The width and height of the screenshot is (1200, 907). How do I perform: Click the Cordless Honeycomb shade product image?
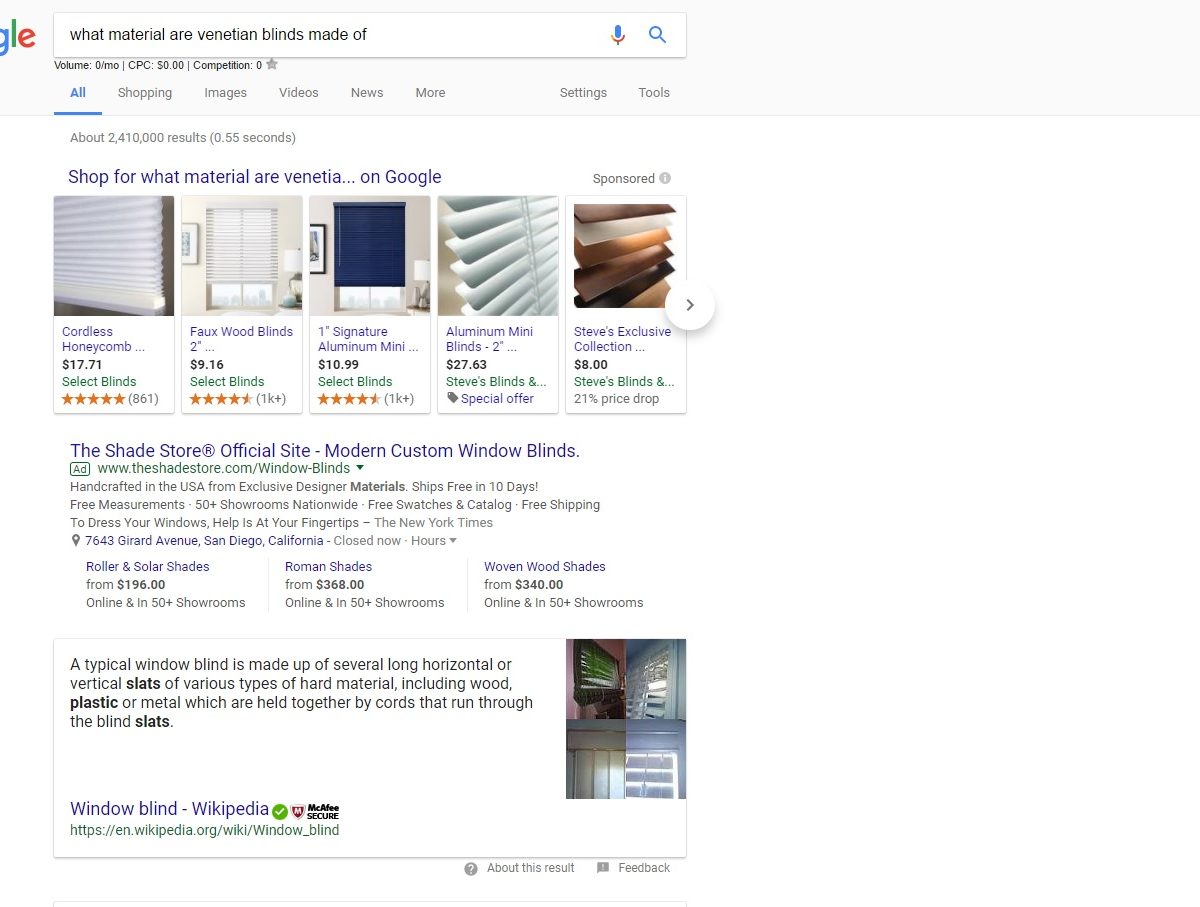(114, 256)
